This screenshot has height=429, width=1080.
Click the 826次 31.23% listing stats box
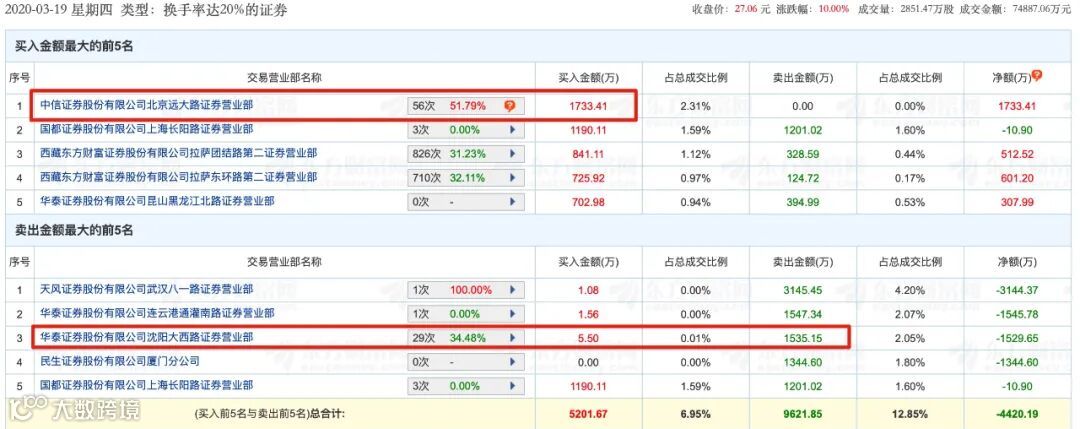click(466, 154)
